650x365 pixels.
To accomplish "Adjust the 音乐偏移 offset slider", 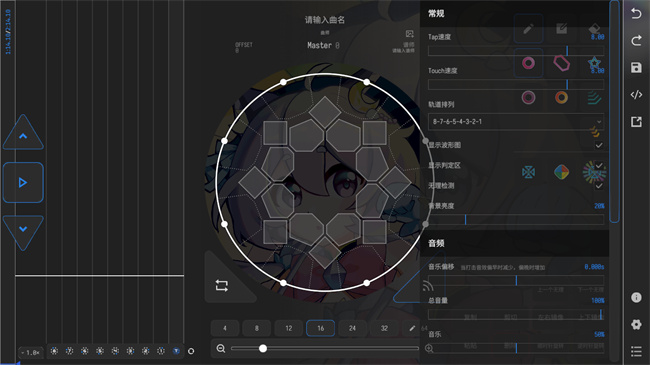I will [x=516, y=280].
